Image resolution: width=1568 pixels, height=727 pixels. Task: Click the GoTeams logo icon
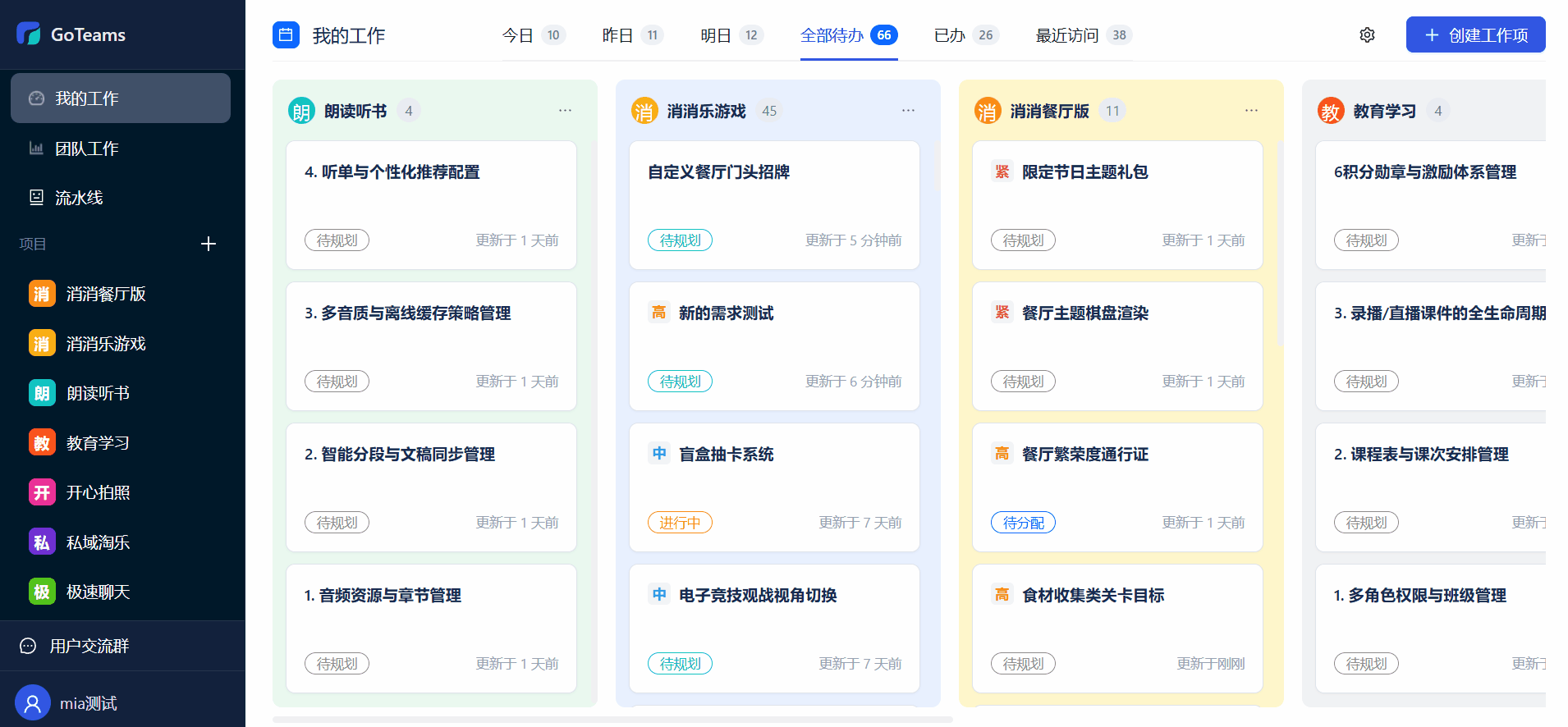tap(29, 34)
